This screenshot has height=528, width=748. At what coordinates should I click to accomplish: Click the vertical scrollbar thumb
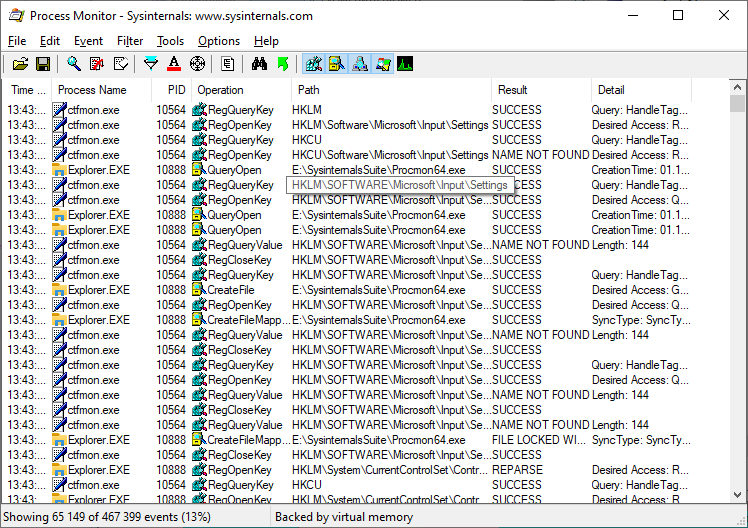click(x=737, y=103)
